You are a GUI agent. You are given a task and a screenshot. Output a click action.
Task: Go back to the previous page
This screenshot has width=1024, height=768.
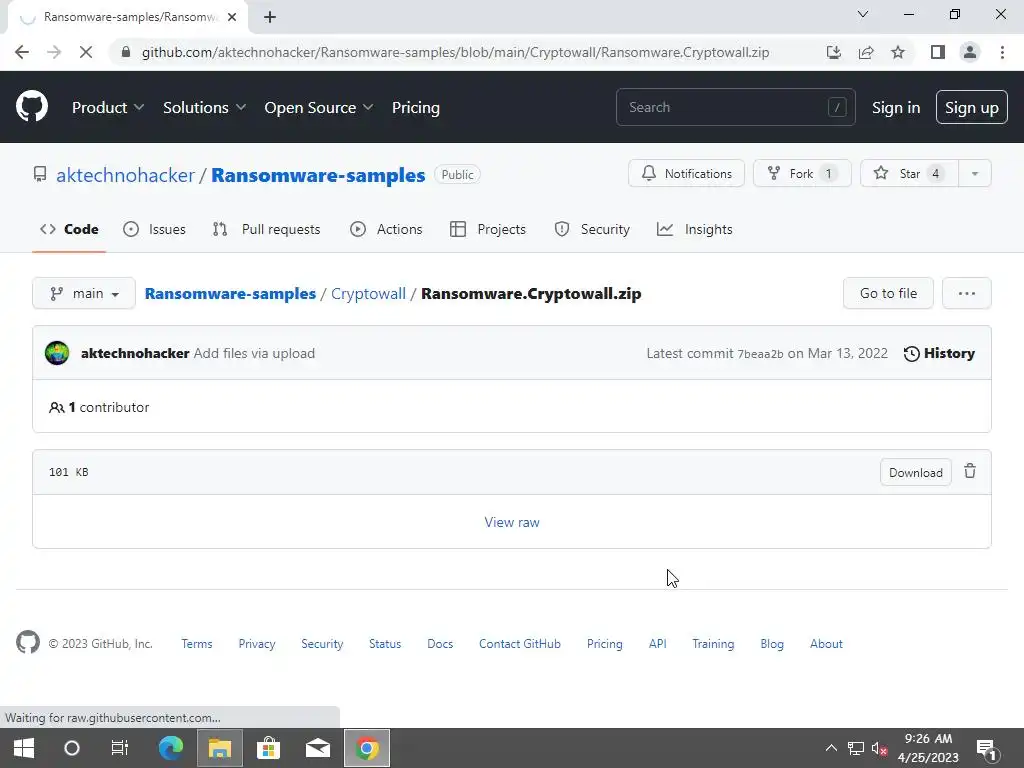22,52
